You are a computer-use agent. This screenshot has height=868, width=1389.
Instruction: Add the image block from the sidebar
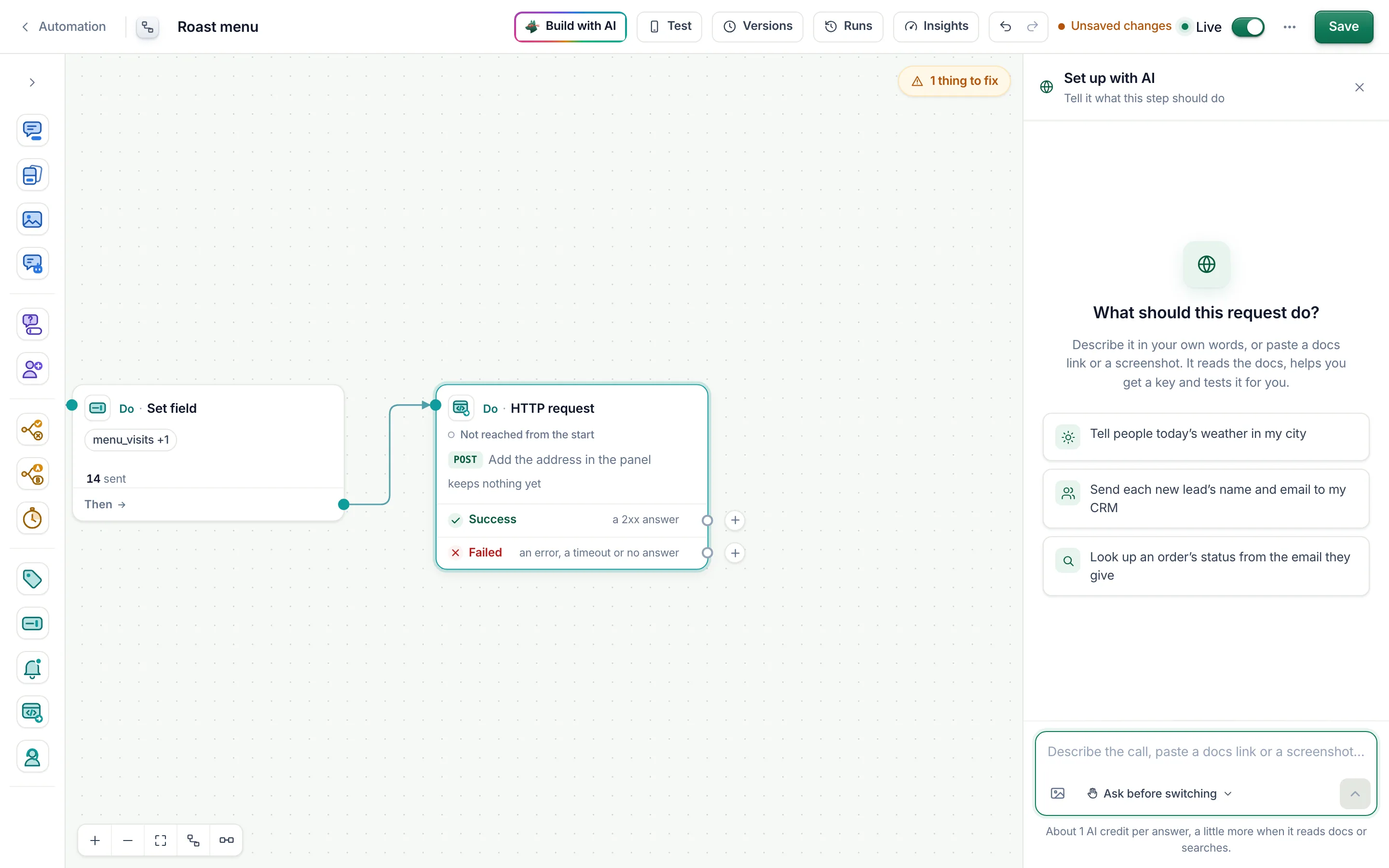click(32, 219)
